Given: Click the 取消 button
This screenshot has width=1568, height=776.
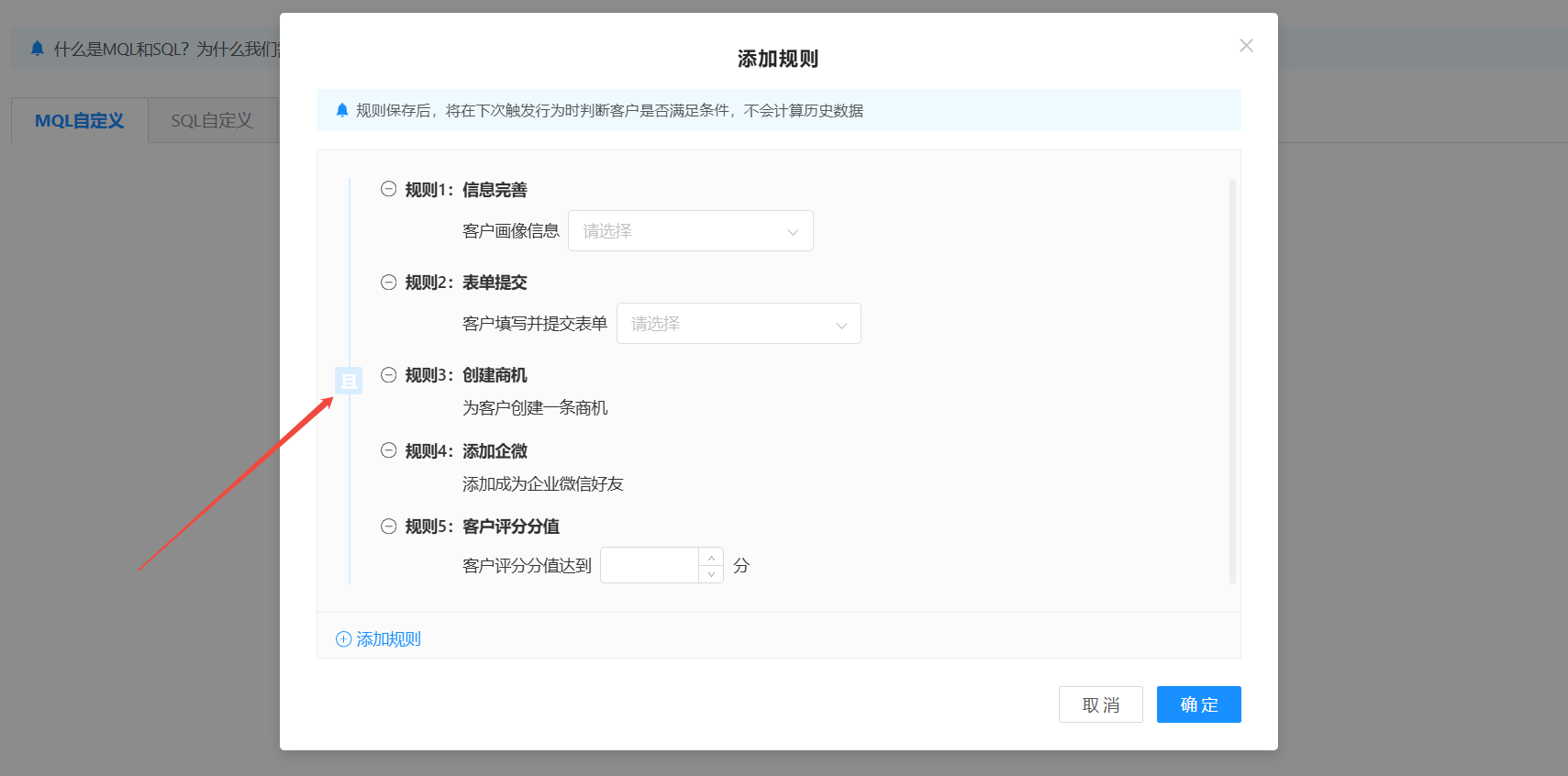Looking at the screenshot, I should [1100, 704].
